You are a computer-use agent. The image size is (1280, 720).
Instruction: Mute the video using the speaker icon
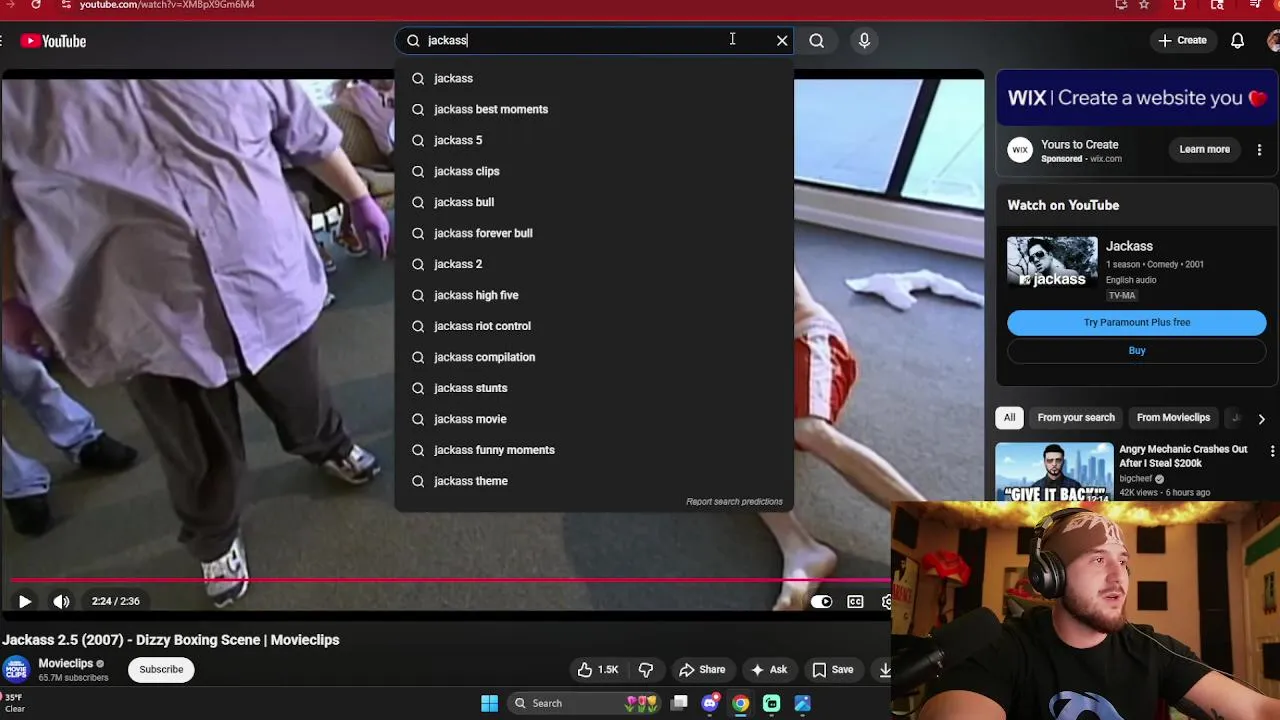62,601
